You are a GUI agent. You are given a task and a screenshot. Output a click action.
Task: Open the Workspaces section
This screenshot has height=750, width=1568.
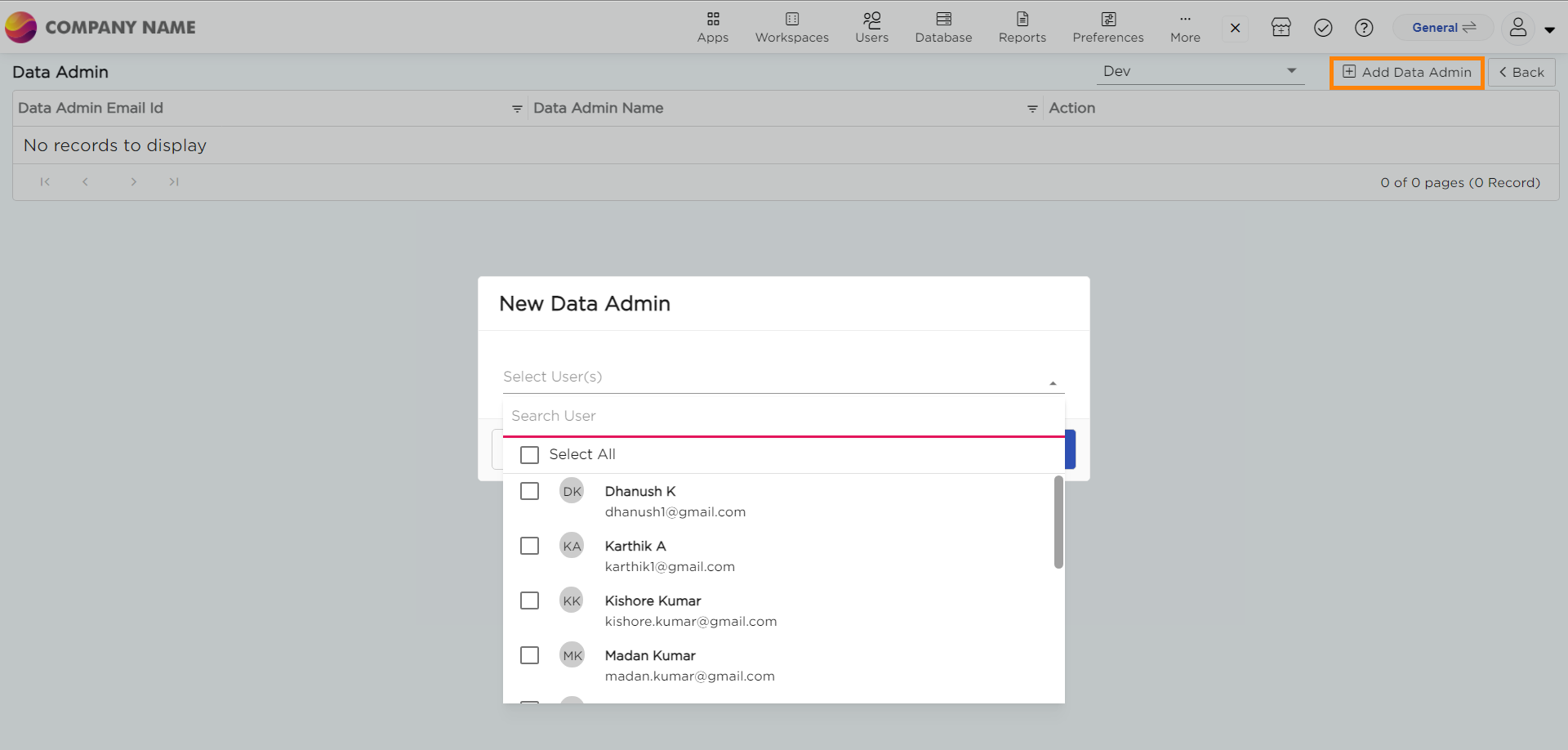(791, 27)
